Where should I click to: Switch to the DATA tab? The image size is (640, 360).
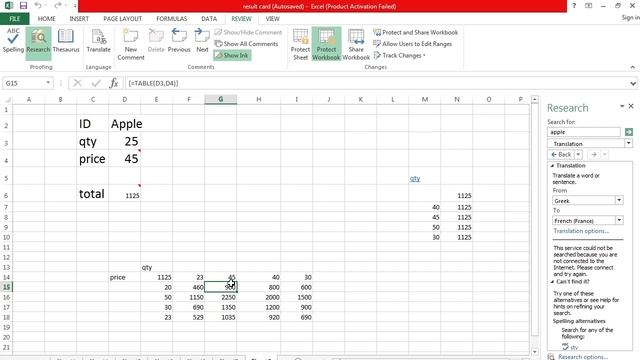click(209, 19)
